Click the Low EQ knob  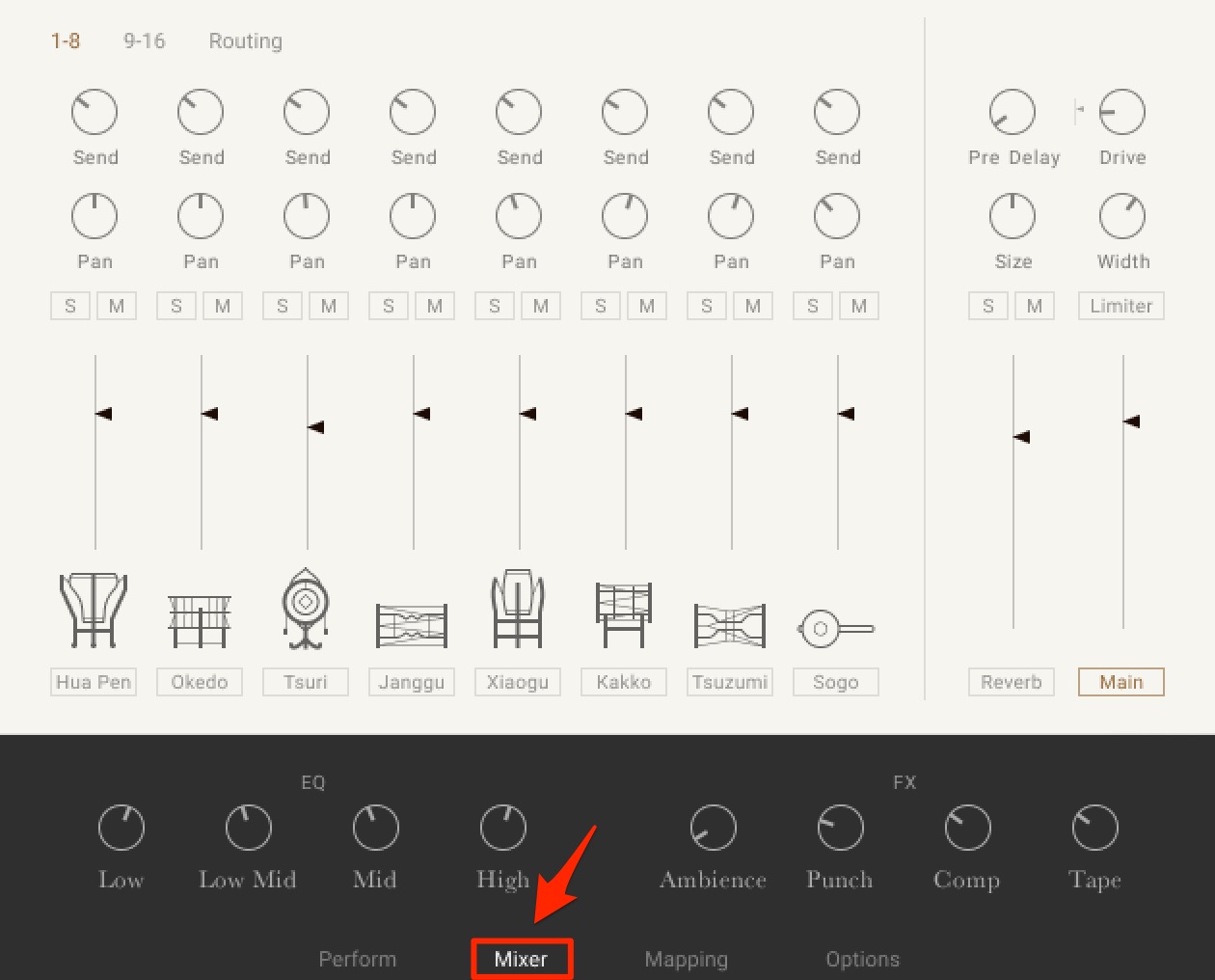click(x=121, y=828)
